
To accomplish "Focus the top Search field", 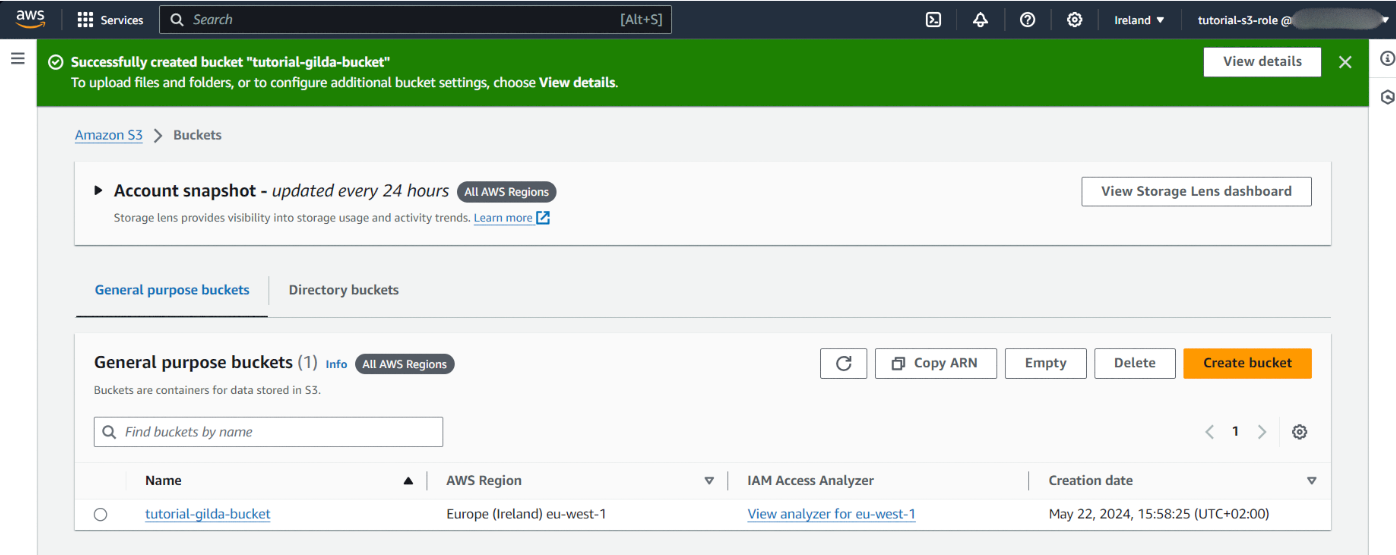I will (x=415, y=20).
